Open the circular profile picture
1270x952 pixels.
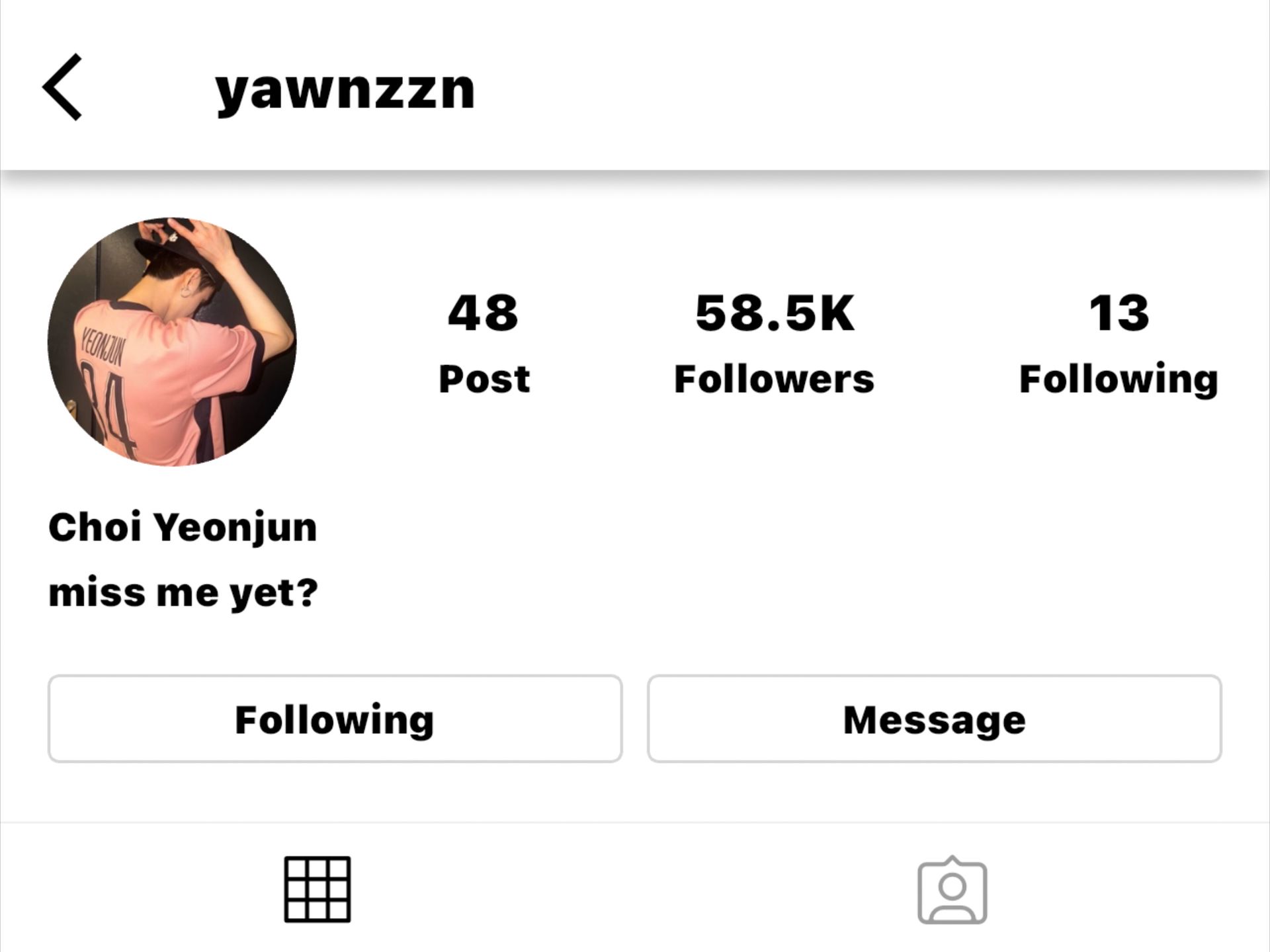click(x=172, y=342)
